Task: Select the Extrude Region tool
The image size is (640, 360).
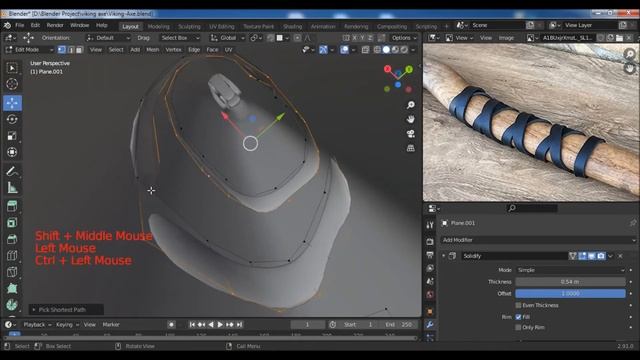Action: [12, 206]
